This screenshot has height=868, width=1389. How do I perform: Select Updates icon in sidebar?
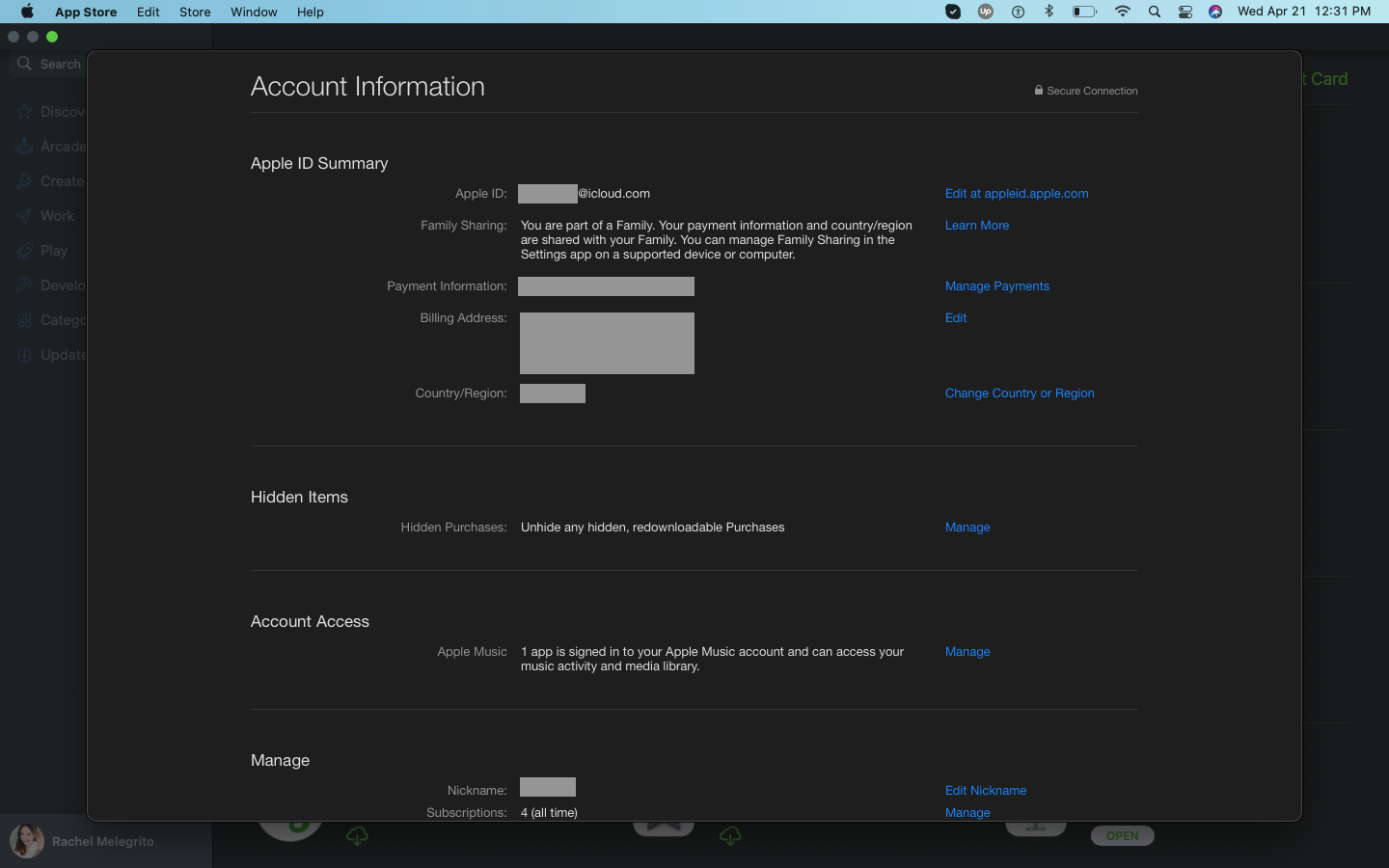coord(24,355)
